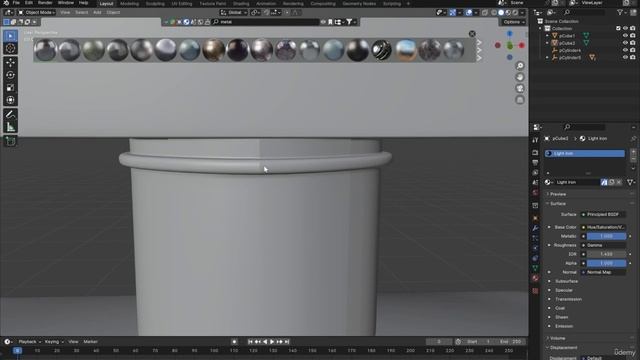Expand the Preview panel

click(558, 194)
